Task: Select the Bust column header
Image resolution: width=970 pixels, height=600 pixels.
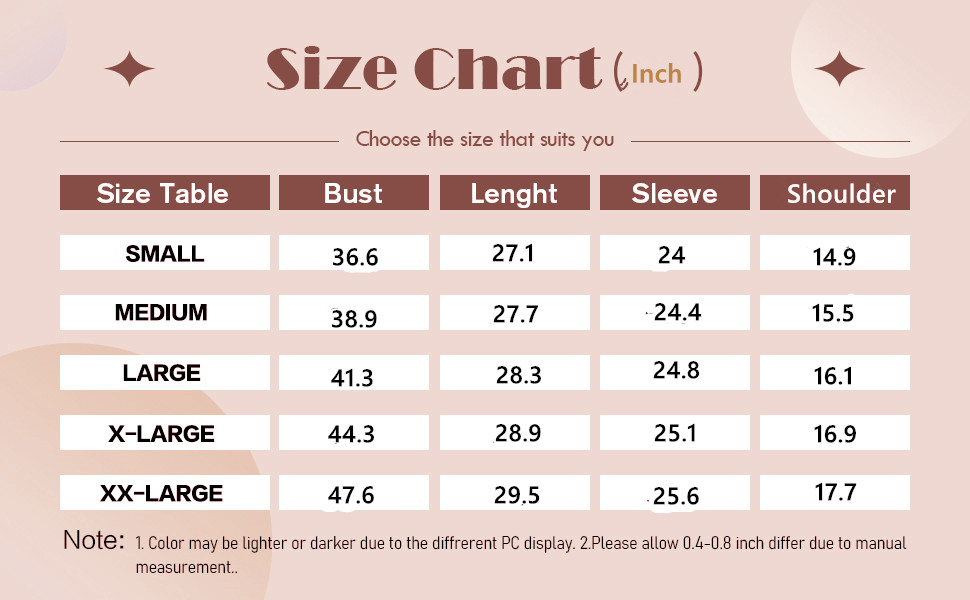Action: (x=353, y=193)
